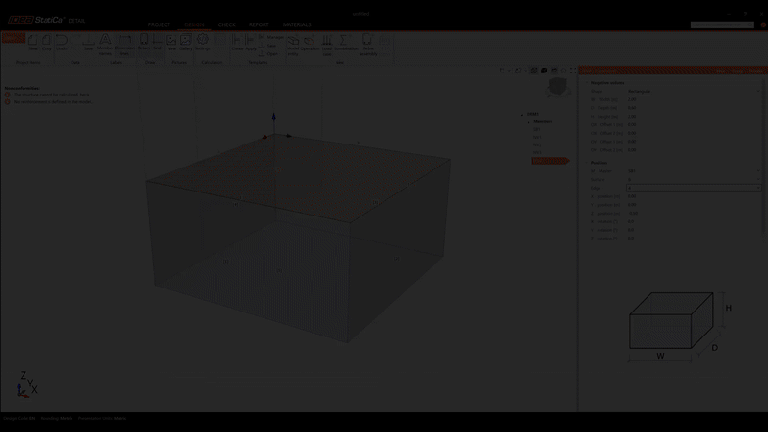The image size is (768, 432).
Task: Click Open in Template group
Action: (x=269, y=54)
